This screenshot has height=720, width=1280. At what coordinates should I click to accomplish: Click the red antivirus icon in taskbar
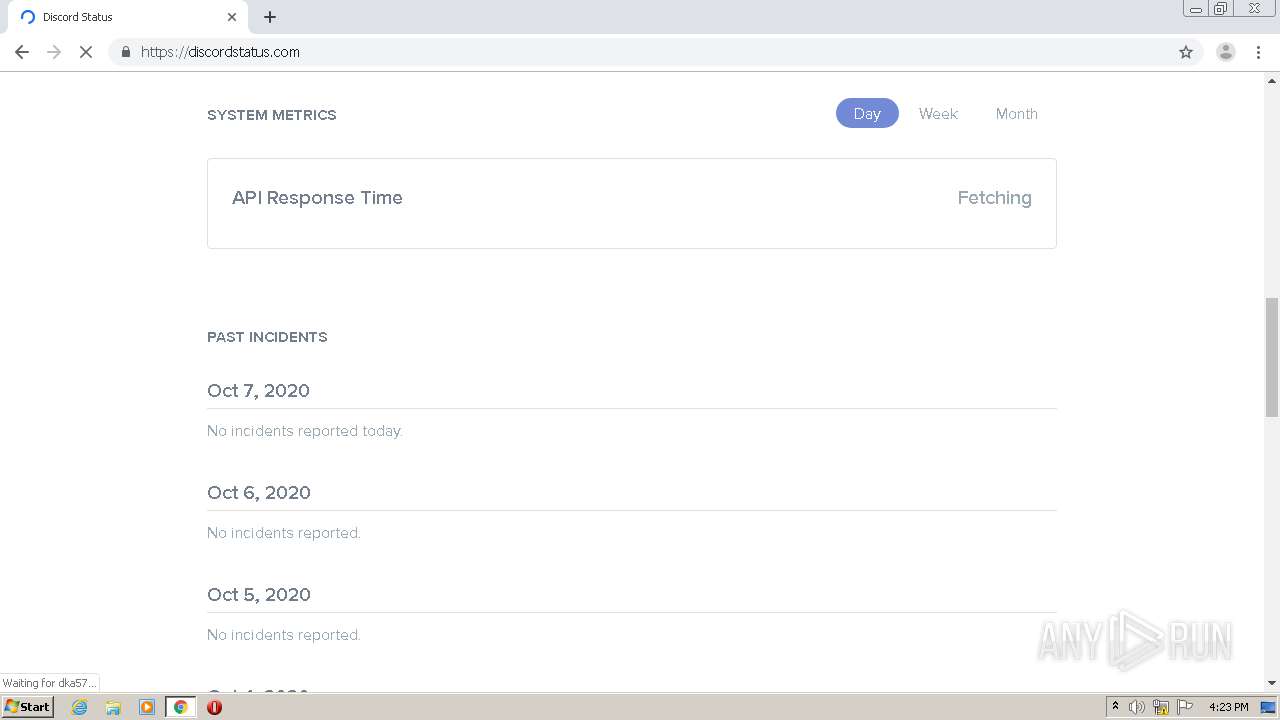pyautogui.click(x=214, y=707)
